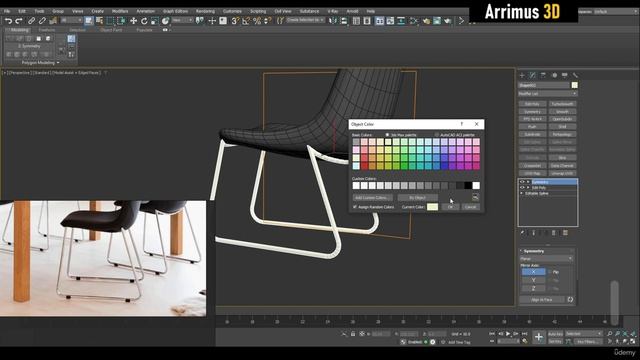Click Maximize Viewport toggle icon
The image size is (640, 360).
pyautogui.click(x=633, y=341)
